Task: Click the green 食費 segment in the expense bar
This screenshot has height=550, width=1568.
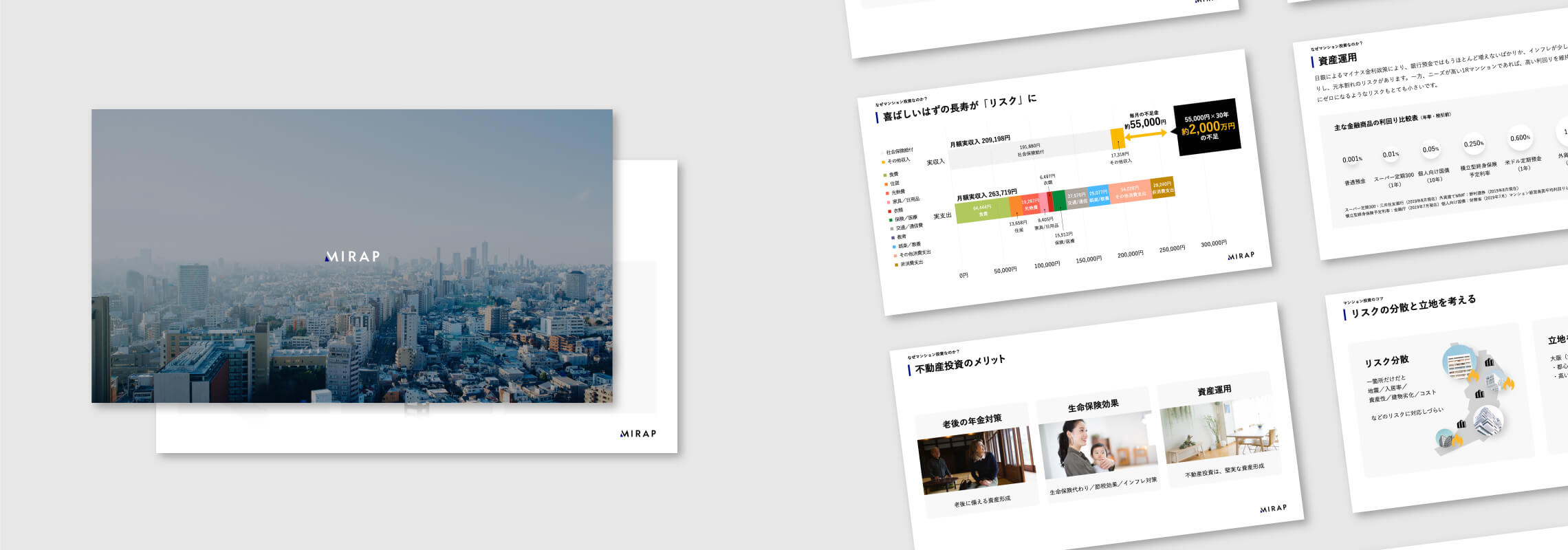Action: pos(982,210)
